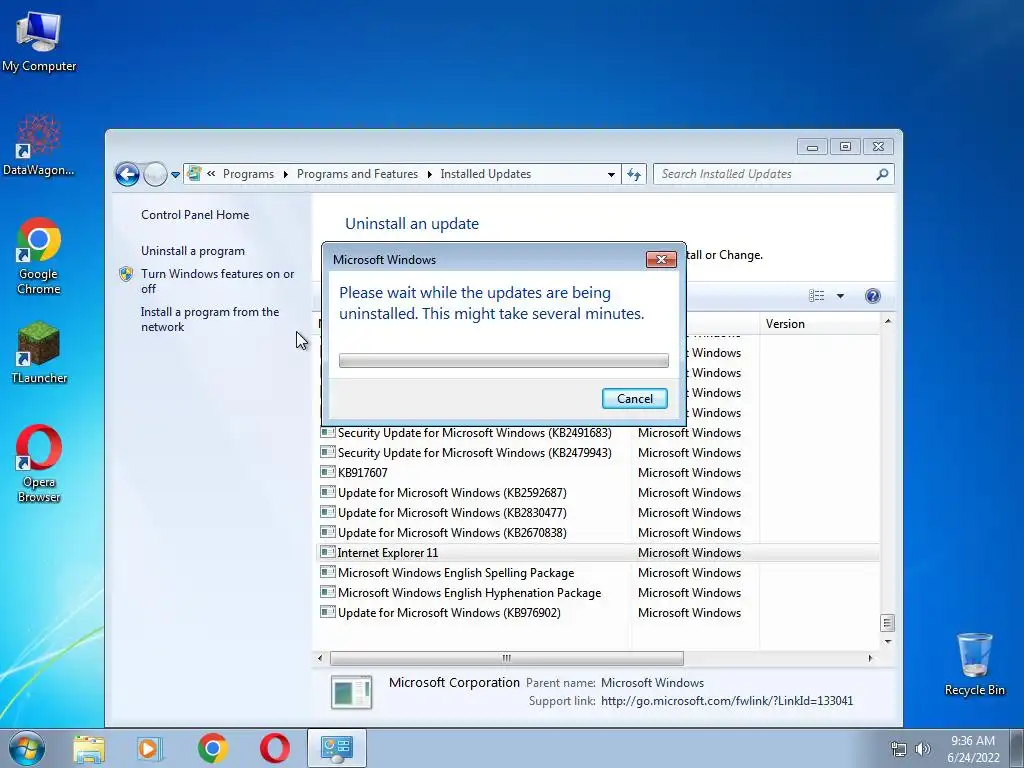
Task: Click the Change your view icon
Action: (816, 296)
